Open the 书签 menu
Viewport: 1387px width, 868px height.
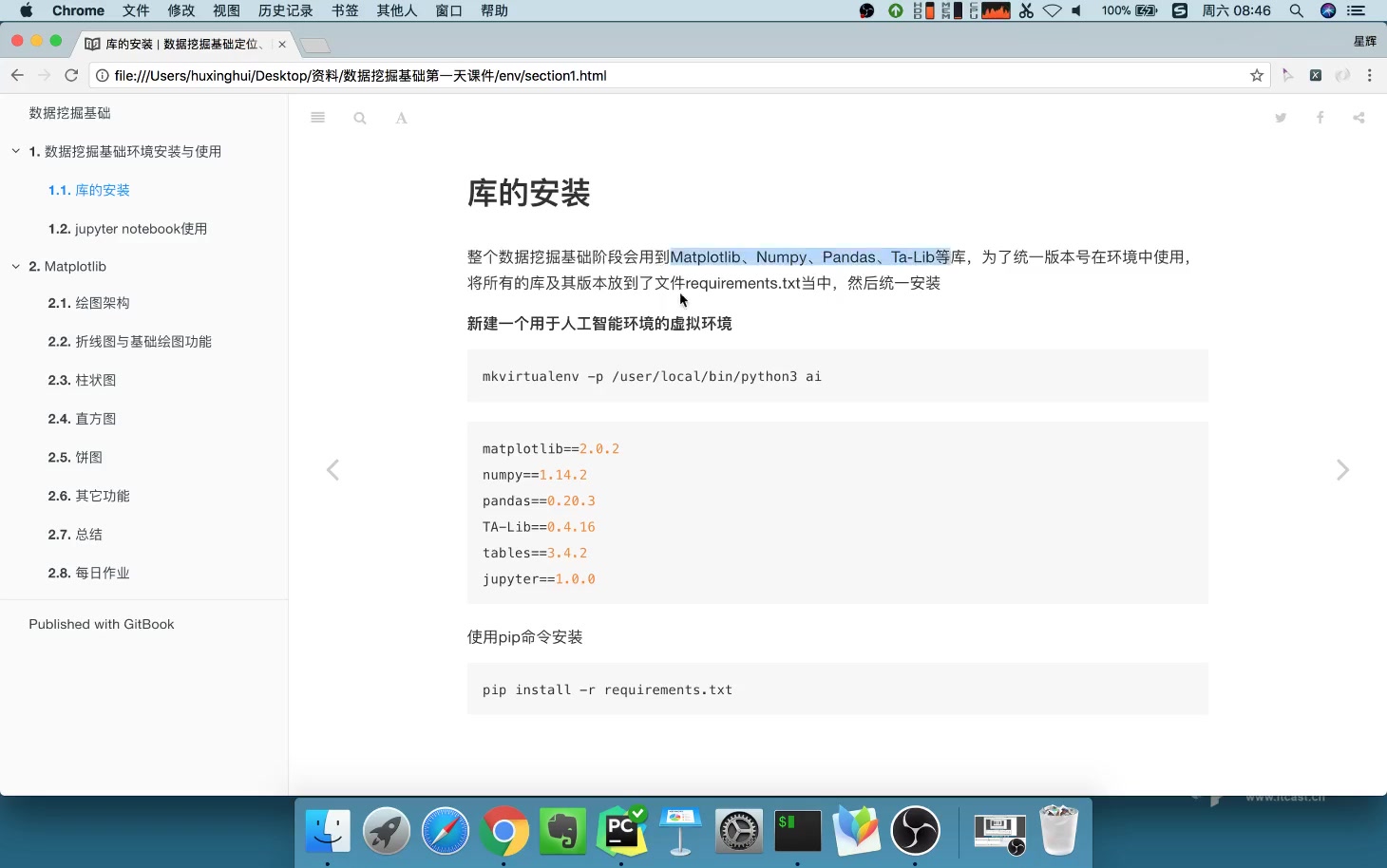coord(345,10)
